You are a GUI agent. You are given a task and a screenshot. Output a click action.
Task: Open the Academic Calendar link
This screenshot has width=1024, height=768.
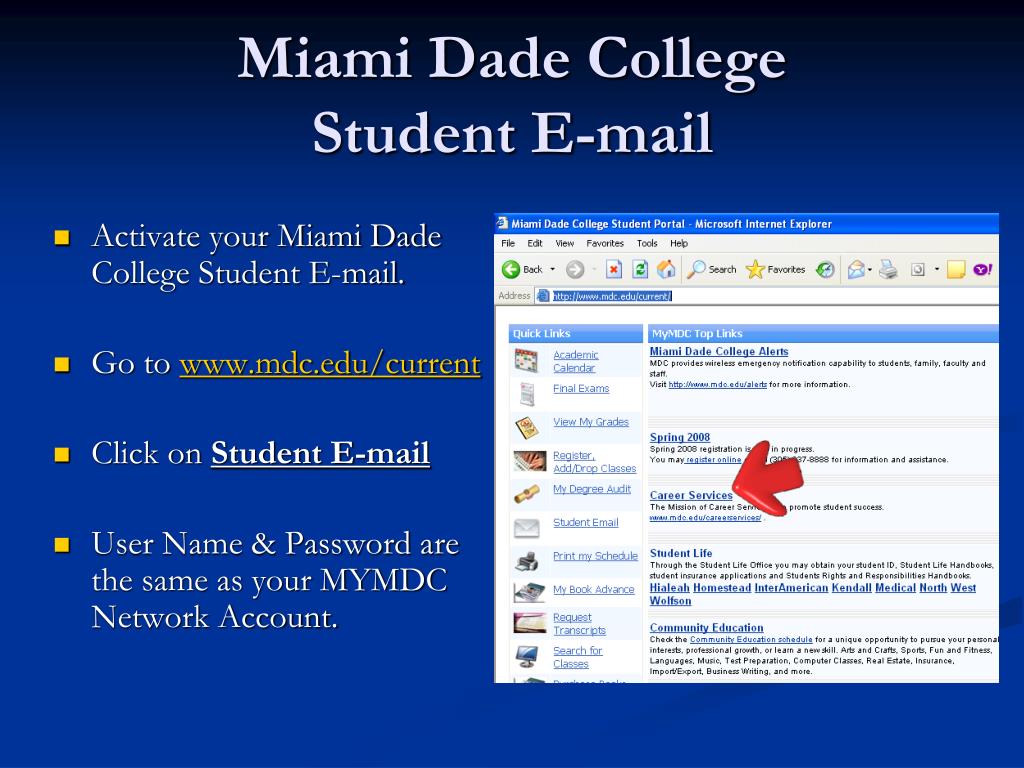coord(575,361)
